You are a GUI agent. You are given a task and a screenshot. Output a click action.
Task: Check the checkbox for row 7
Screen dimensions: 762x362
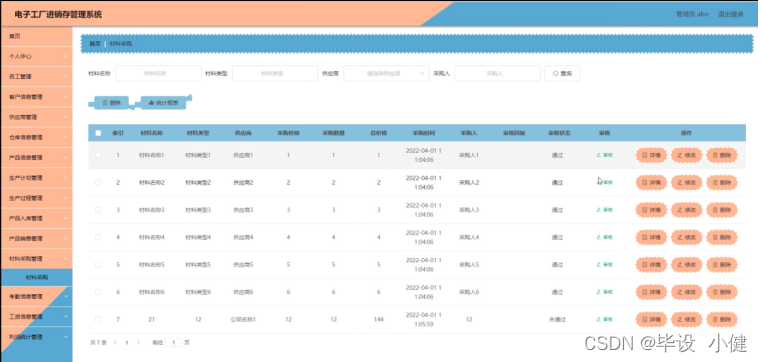pos(98,320)
